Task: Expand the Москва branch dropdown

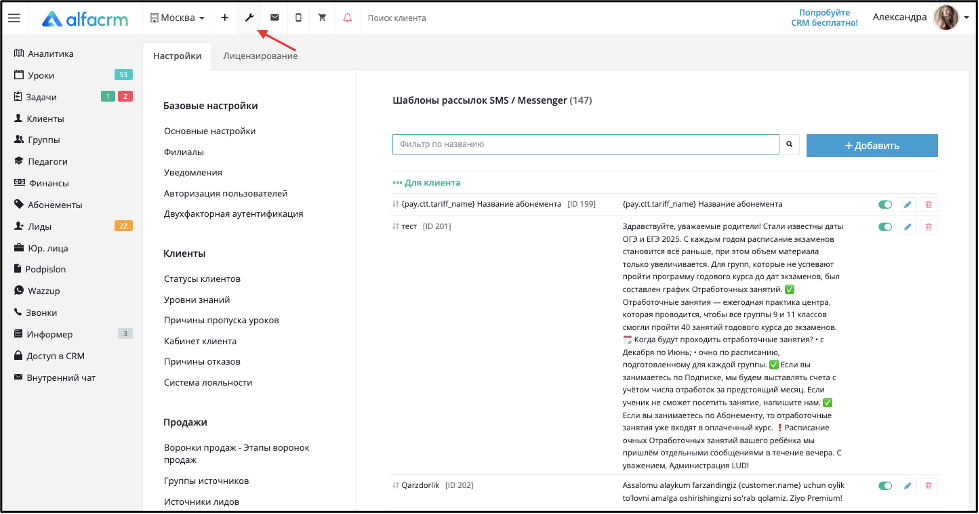Action: (x=177, y=17)
